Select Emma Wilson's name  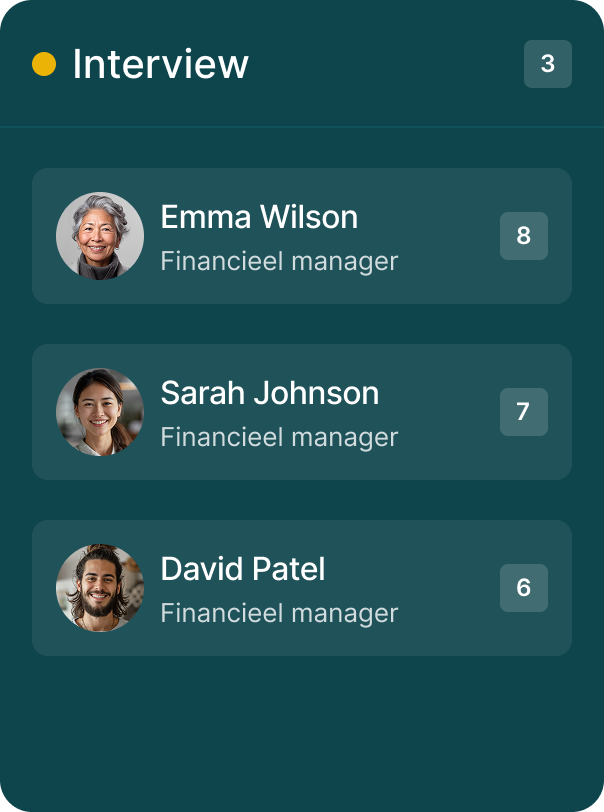[259, 216]
